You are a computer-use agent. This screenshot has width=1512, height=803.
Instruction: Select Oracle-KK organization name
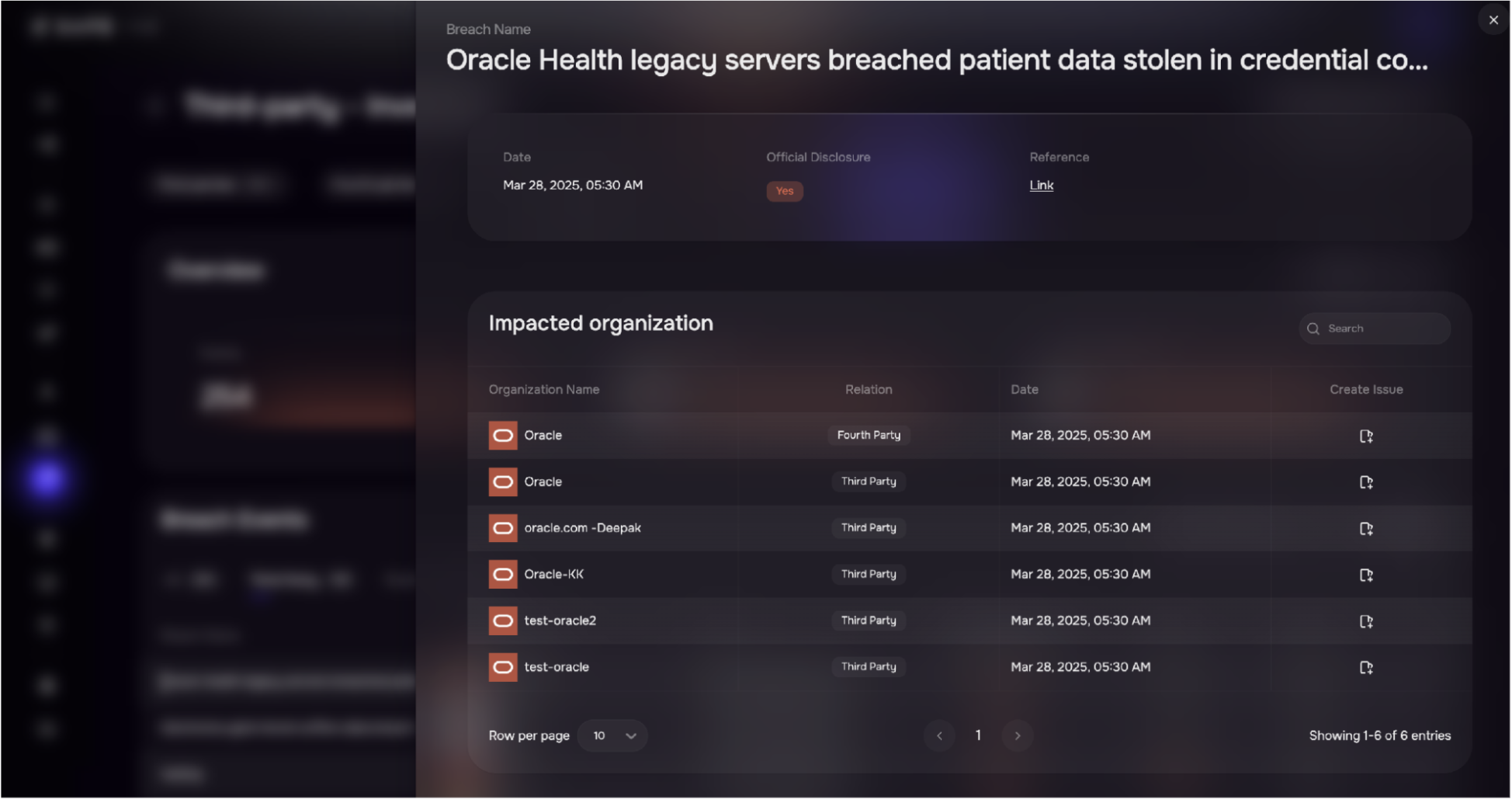coord(553,575)
